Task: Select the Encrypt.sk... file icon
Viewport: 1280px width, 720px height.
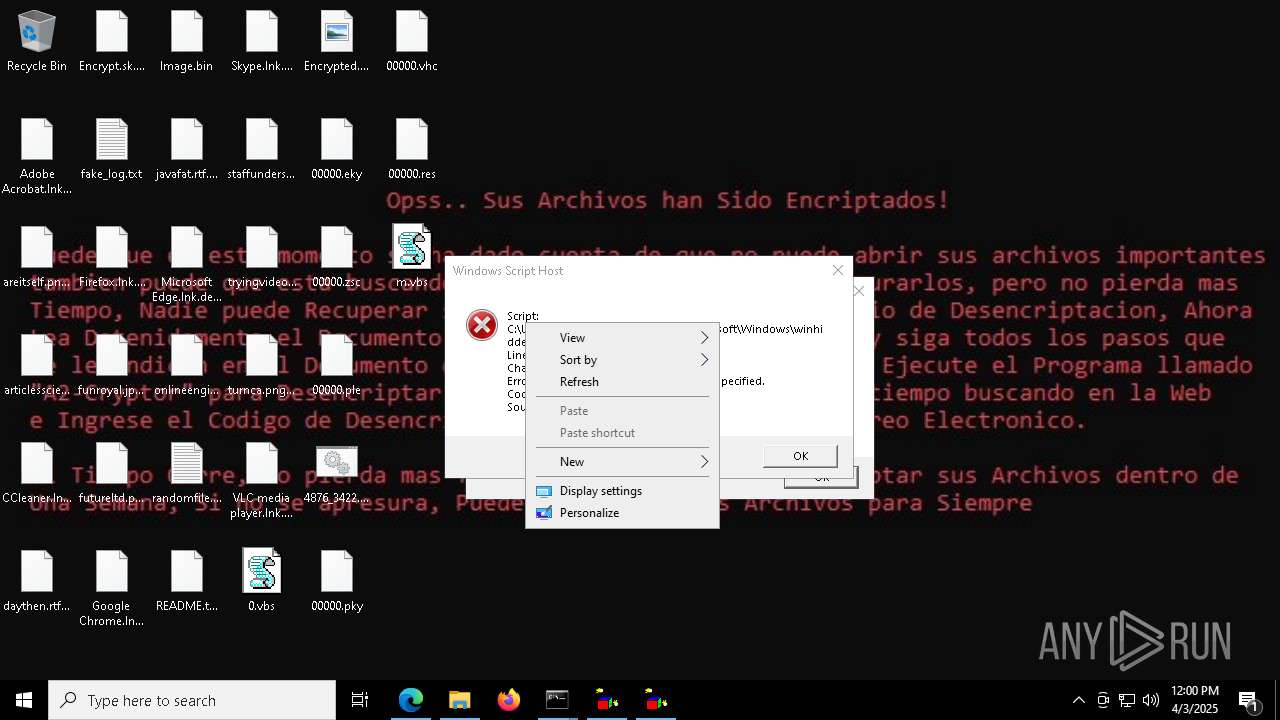Action: [112, 42]
